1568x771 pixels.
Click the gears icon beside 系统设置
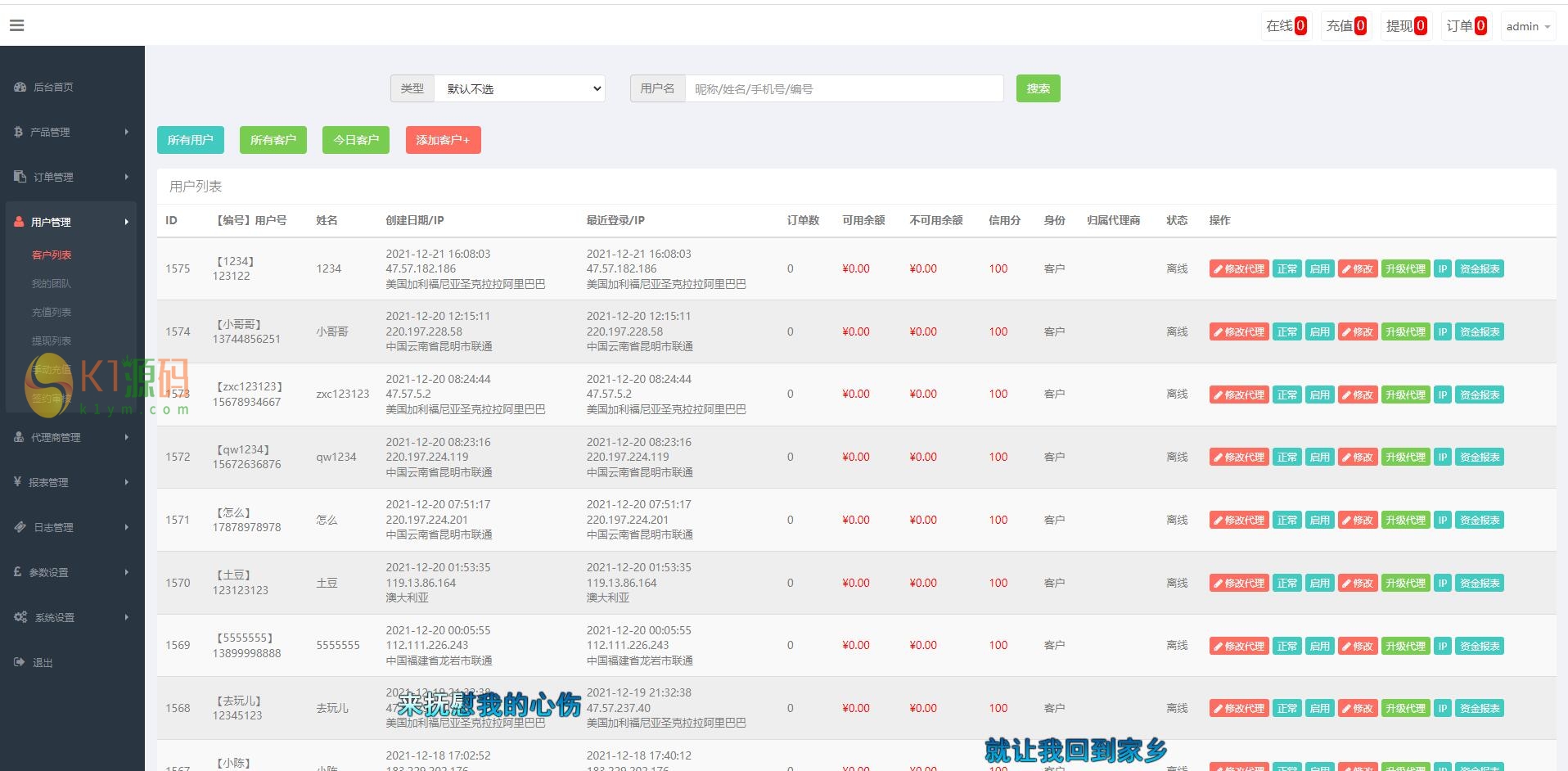[20, 617]
